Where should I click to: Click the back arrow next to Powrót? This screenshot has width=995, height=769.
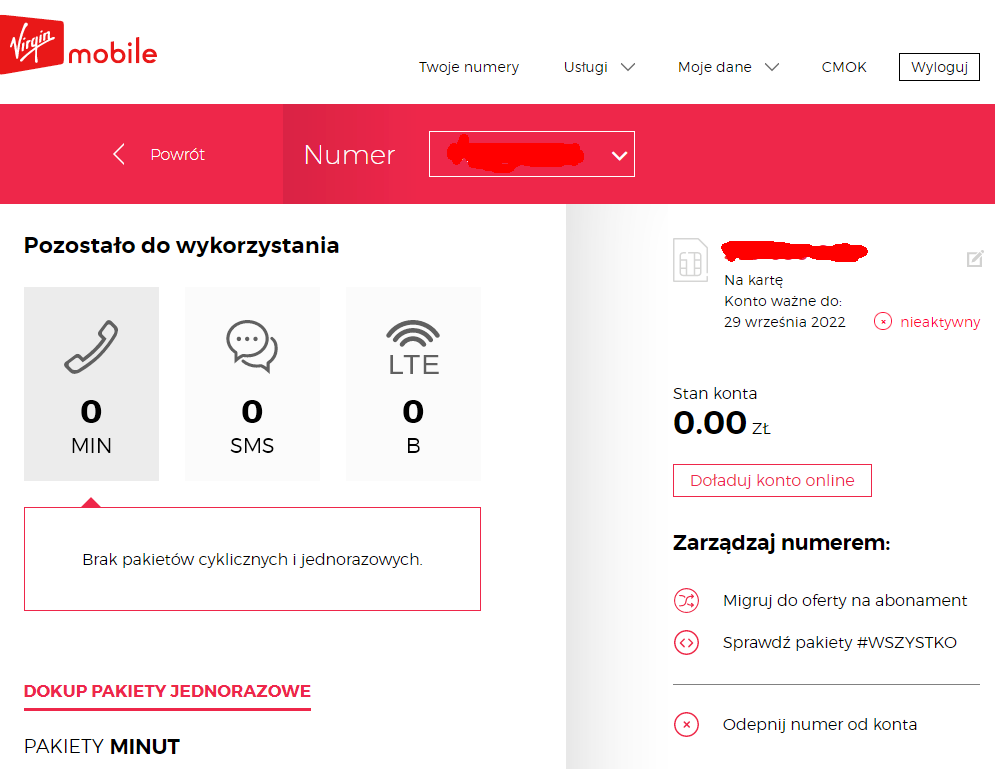[118, 154]
